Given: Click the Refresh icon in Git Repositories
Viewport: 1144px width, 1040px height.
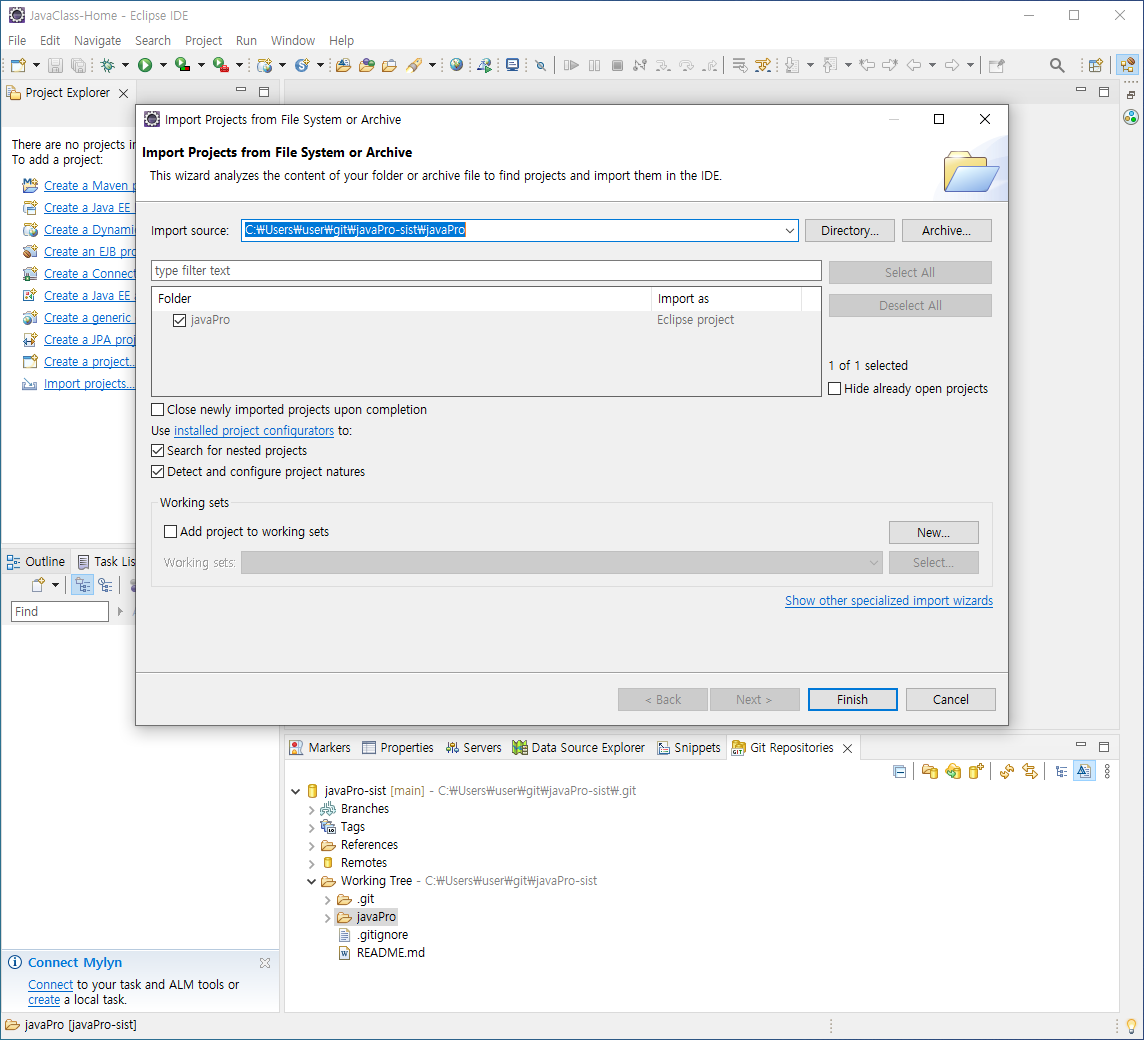Looking at the screenshot, I should pos(1007,771).
